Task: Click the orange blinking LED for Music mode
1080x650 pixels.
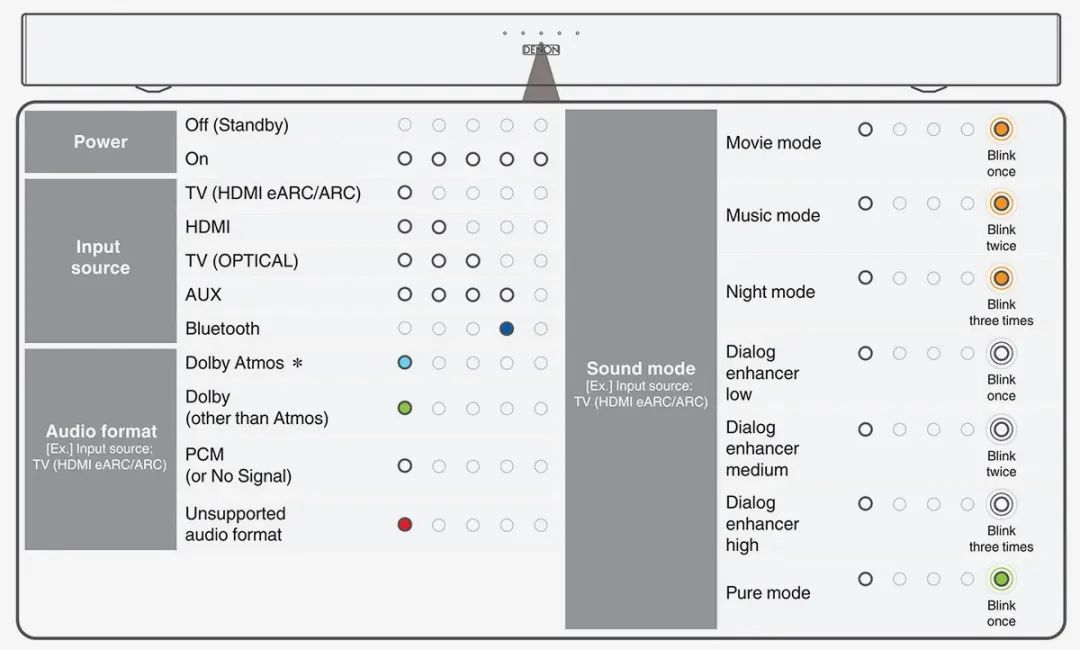Action: click(1001, 204)
